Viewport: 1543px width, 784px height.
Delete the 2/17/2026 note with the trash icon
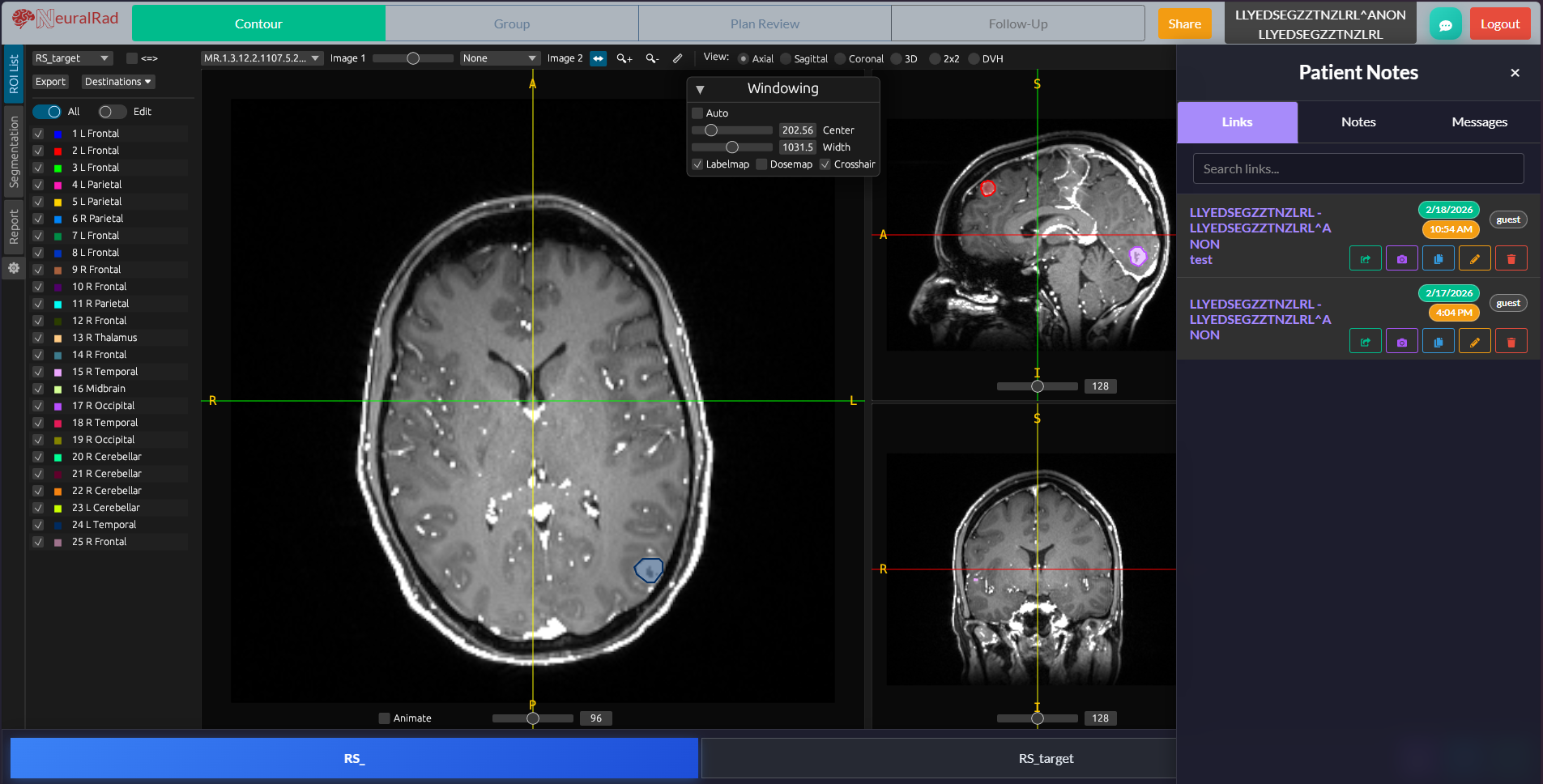coord(1511,340)
